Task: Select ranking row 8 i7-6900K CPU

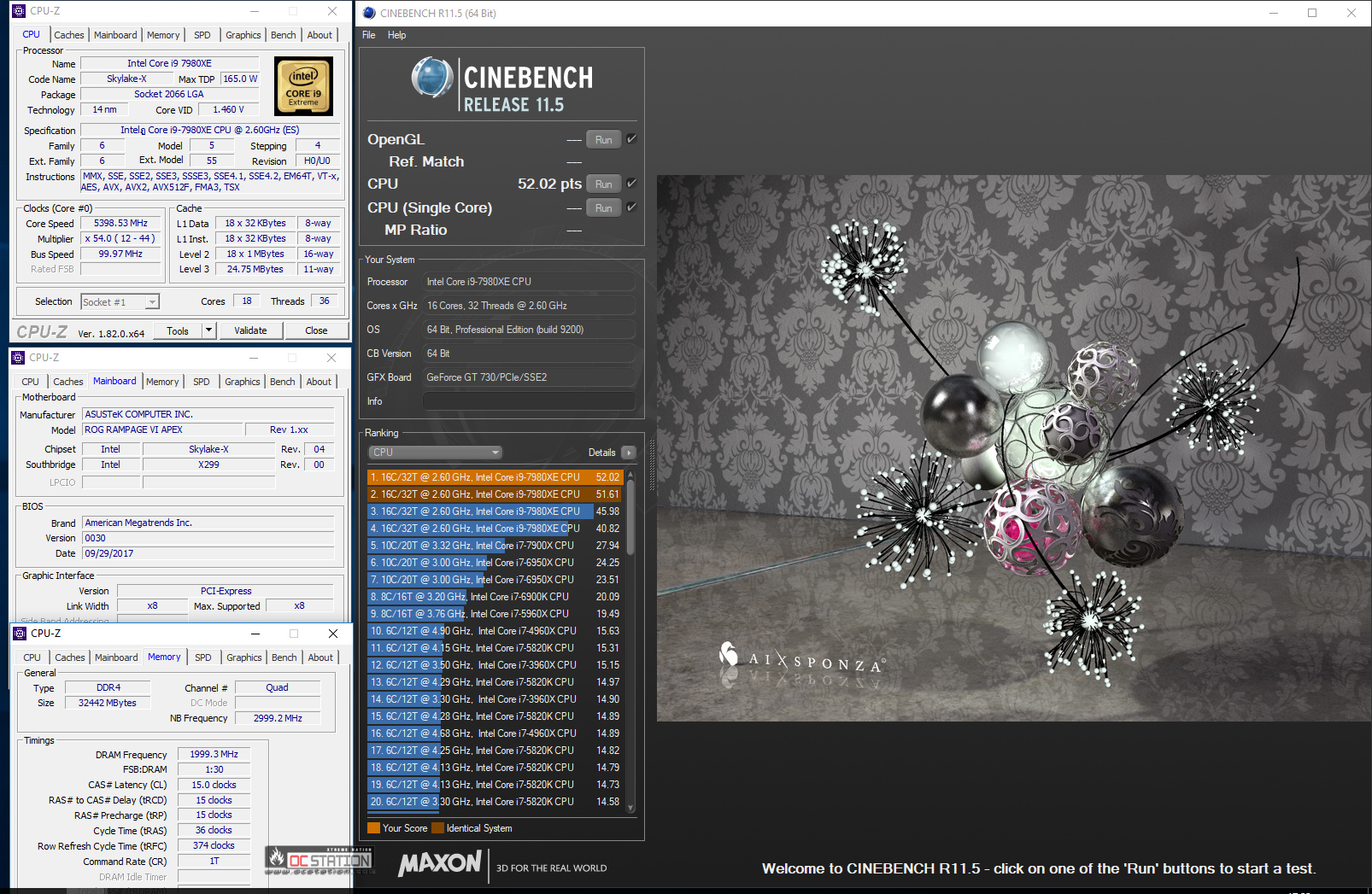Action: point(495,597)
